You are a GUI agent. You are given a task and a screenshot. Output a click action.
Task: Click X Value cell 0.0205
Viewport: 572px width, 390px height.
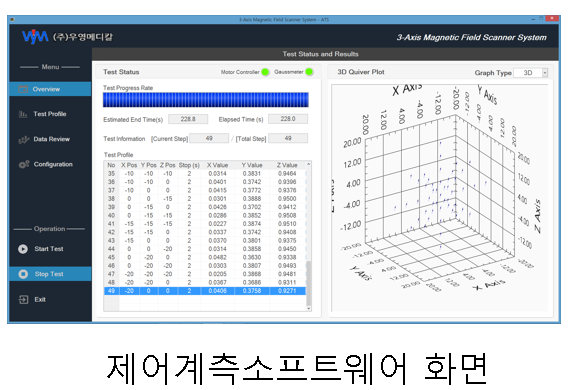(x=217, y=274)
